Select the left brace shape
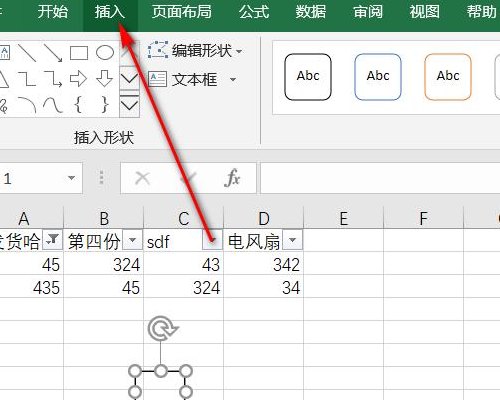The image size is (500, 400). click(78, 105)
